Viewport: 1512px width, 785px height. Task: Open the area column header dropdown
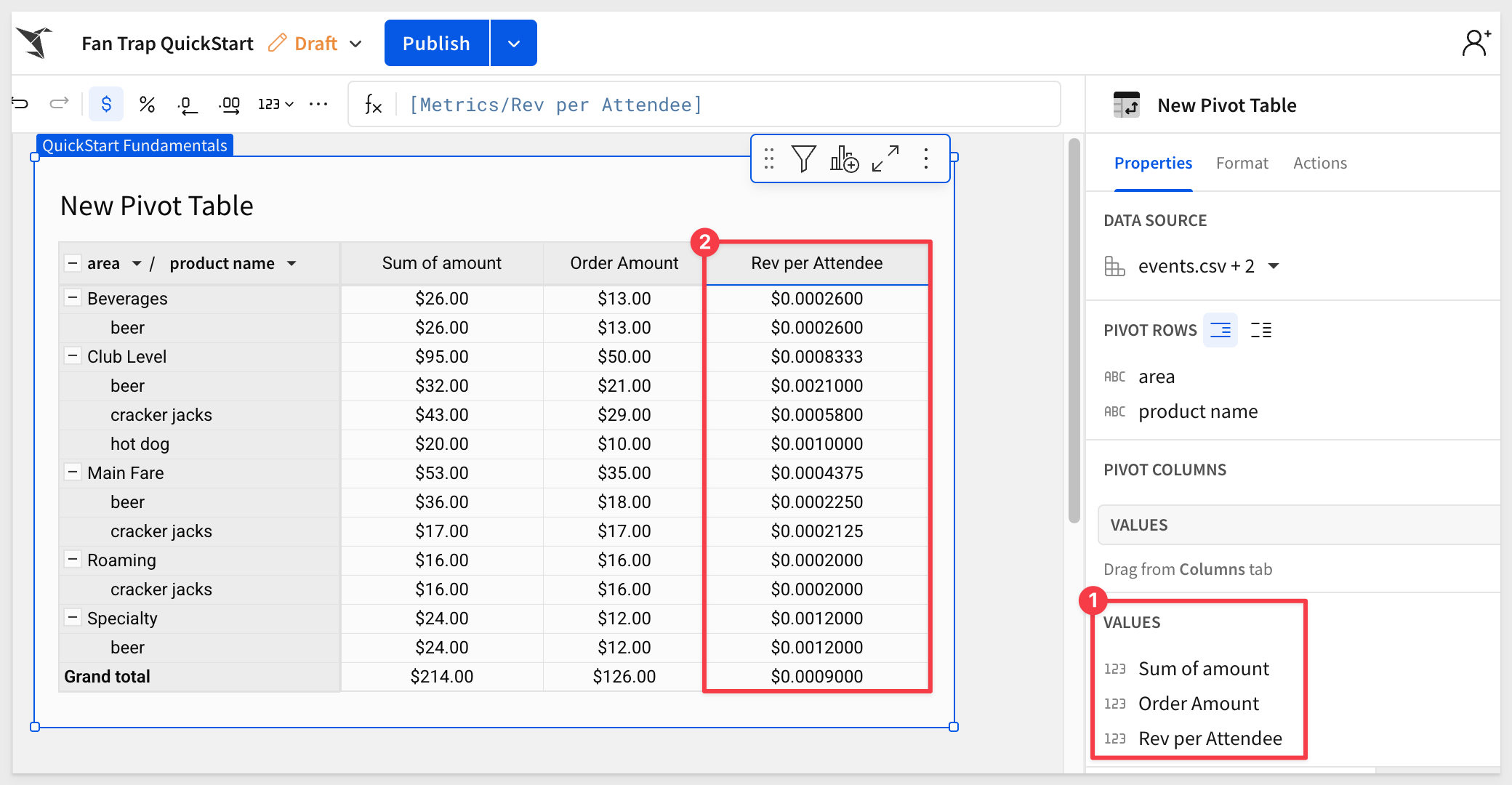(137, 263)
